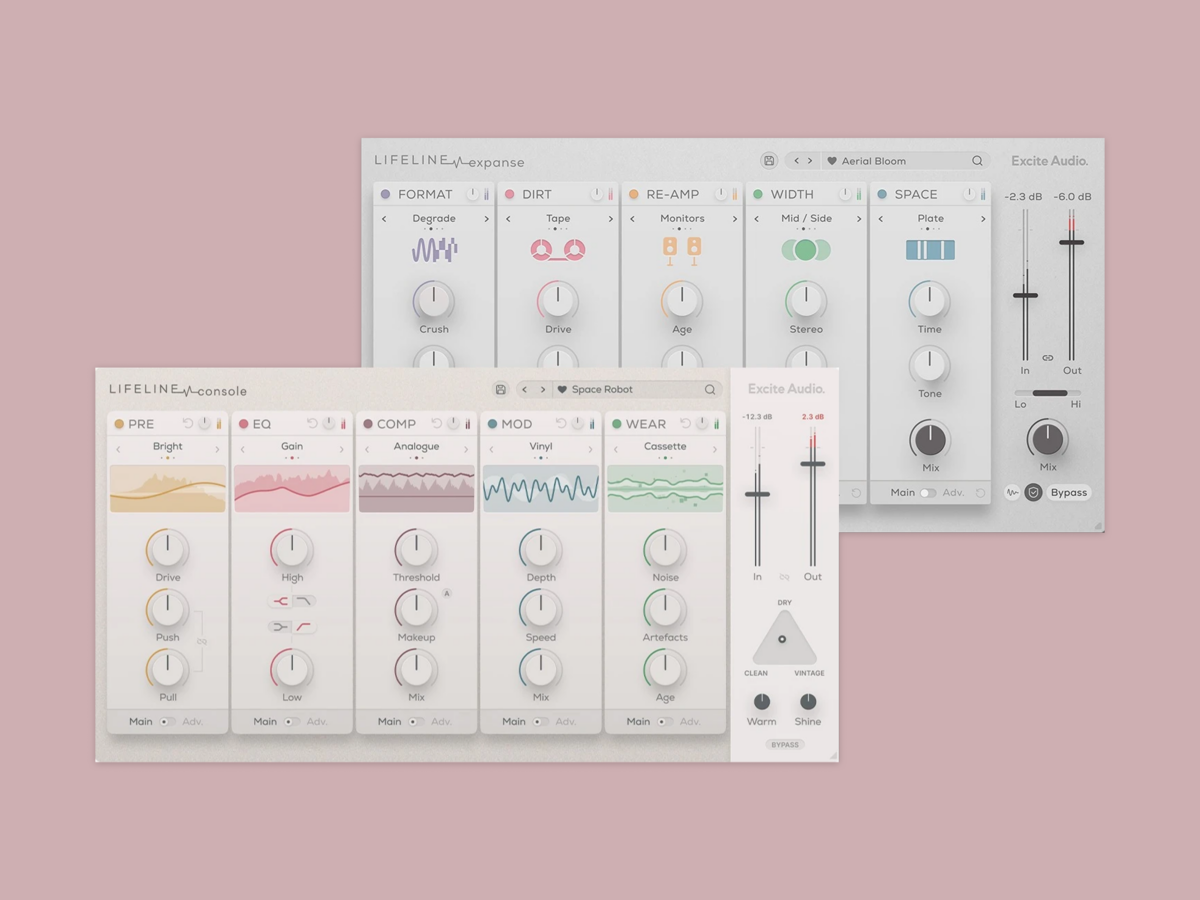Viewport: 1200px width, 900px height.
Task: Switch SPACE module Main/Adv toggle
Action: 929,493
